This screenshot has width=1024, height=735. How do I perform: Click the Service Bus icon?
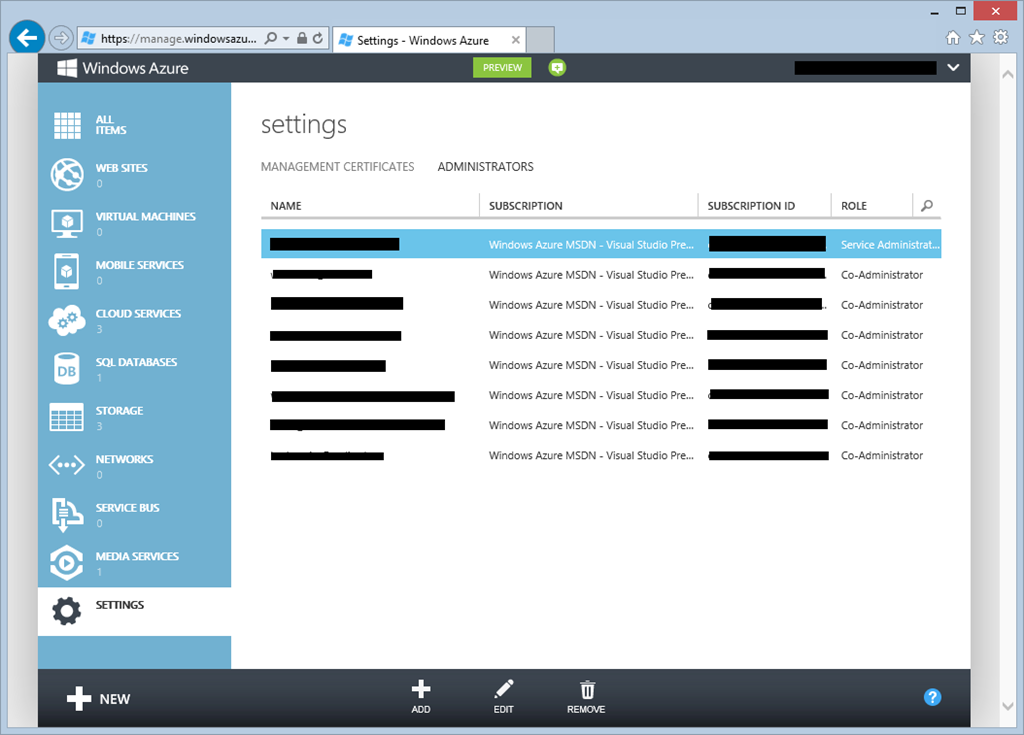click(x=67, y=514)
